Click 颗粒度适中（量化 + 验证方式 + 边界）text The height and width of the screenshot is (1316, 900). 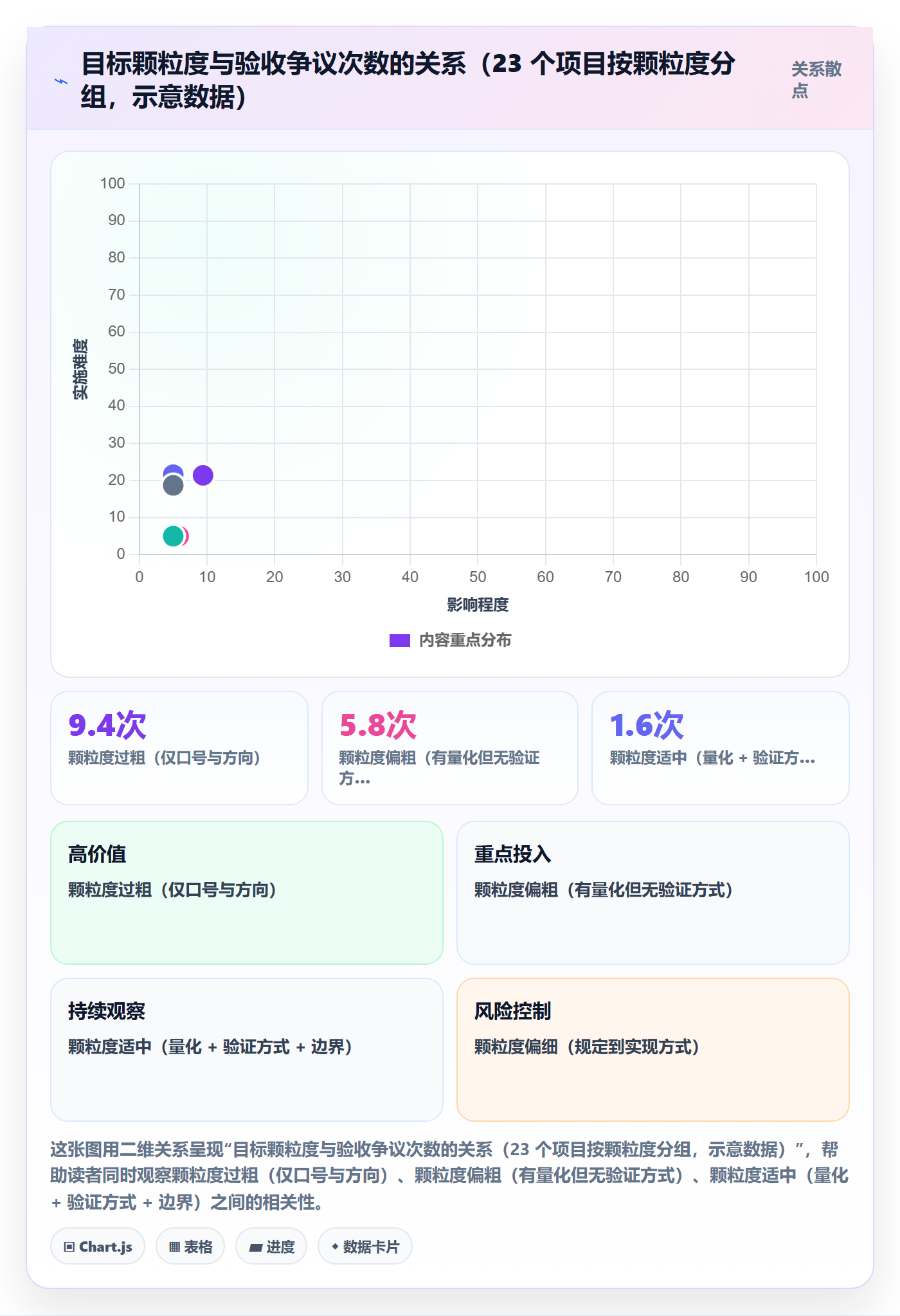tap(211, 1046)
